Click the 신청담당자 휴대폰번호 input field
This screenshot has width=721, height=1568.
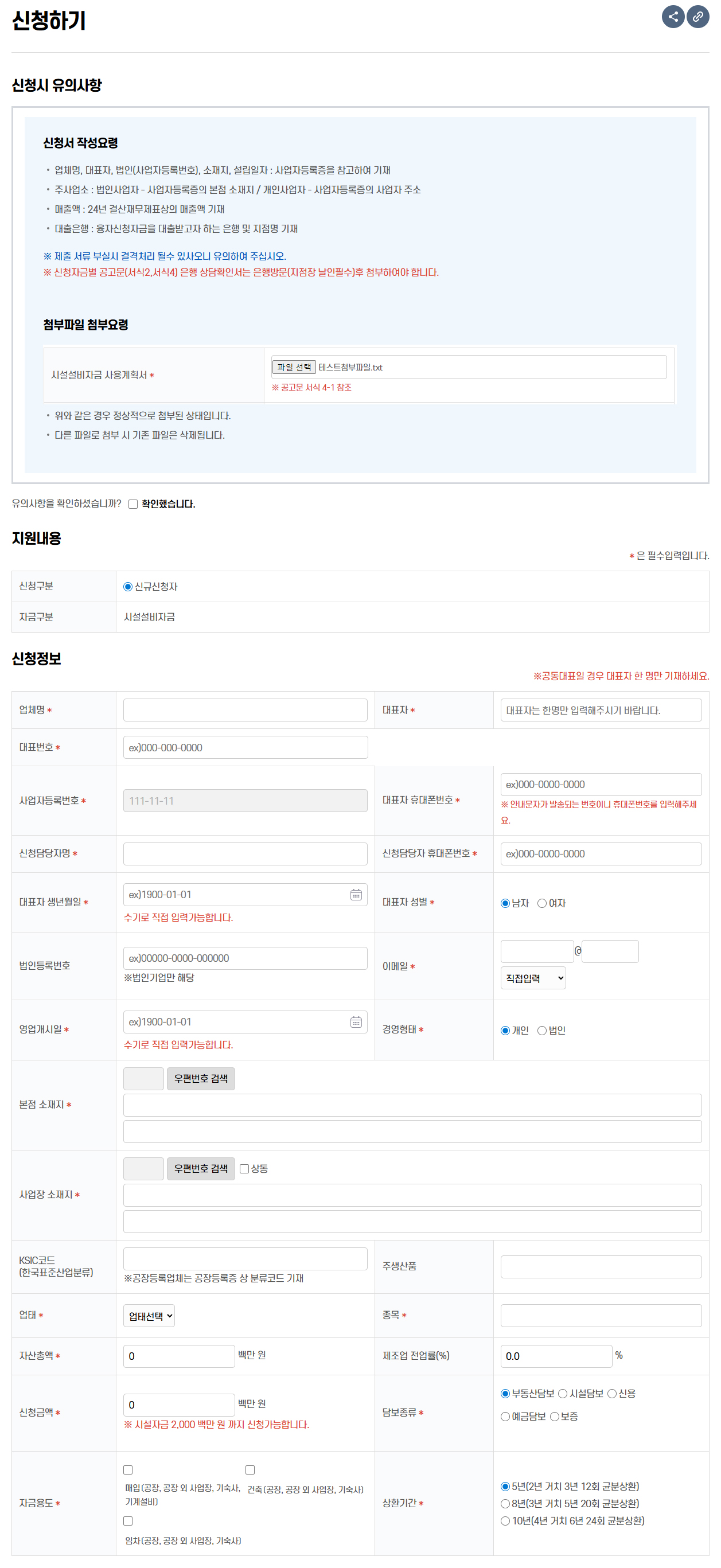point(601,853)
